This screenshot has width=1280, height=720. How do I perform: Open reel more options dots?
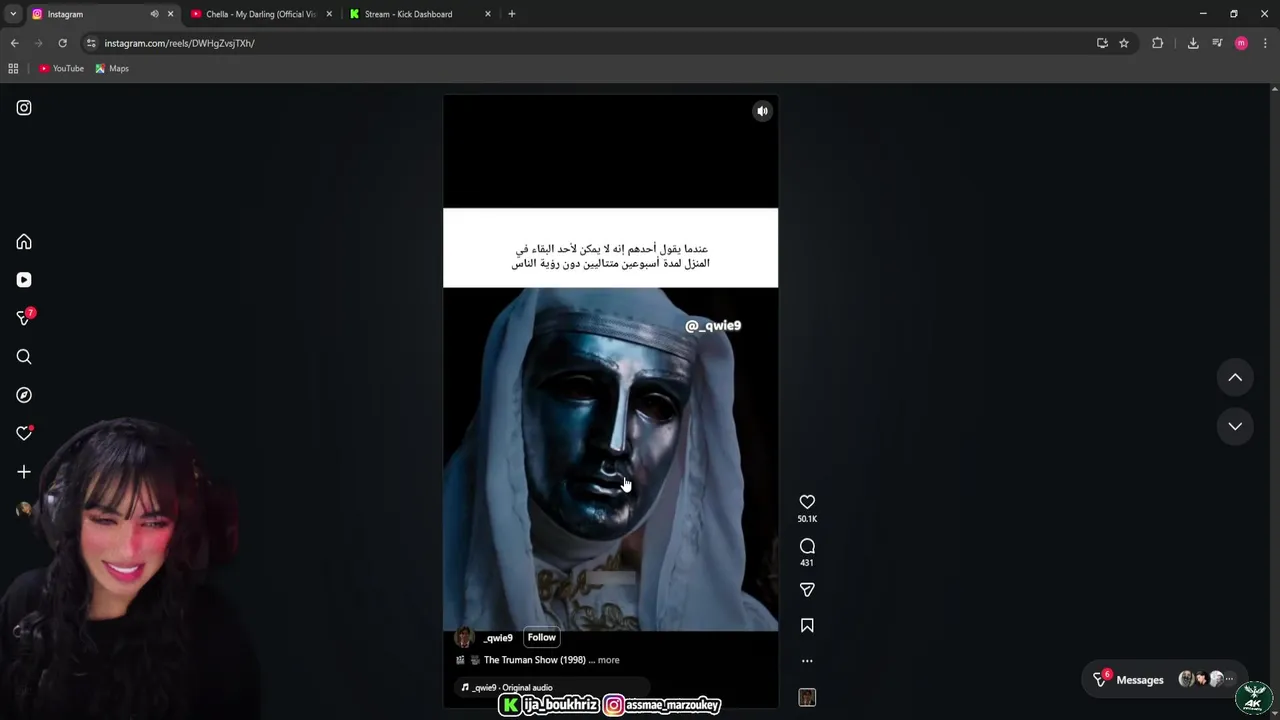click(807, 661)
